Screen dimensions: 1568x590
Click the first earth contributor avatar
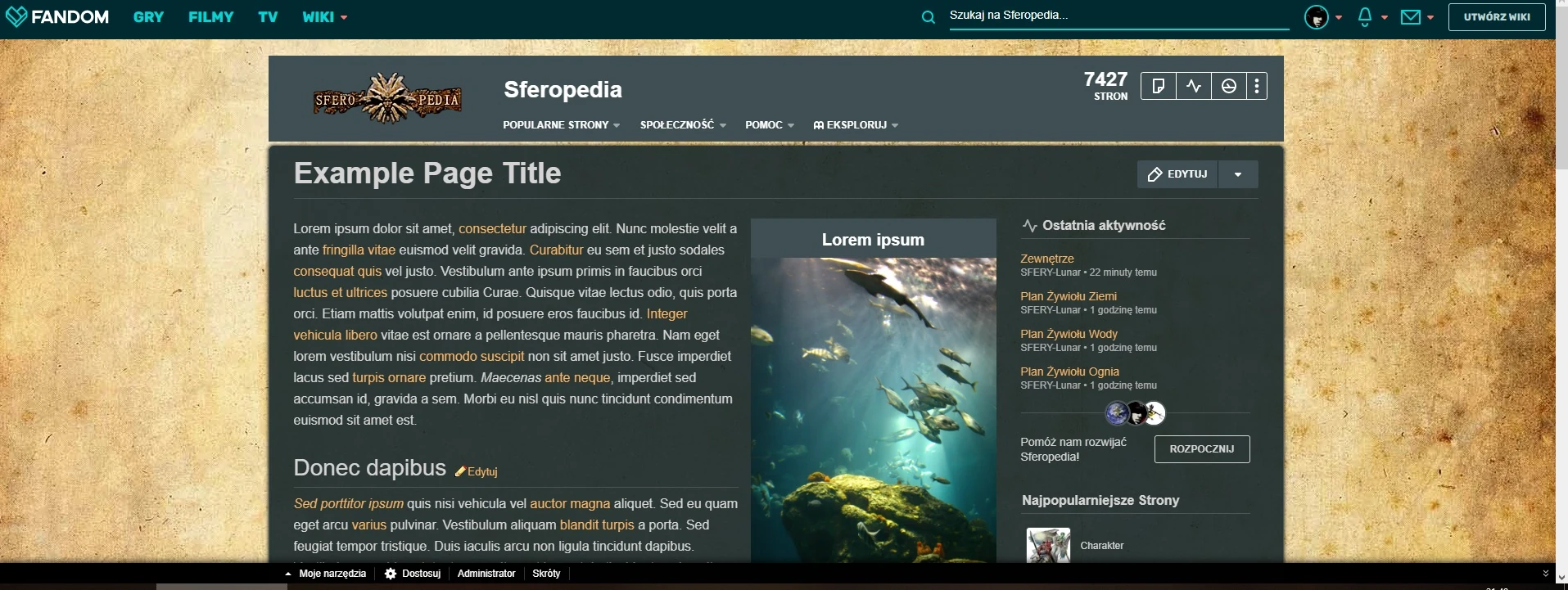coord(1117,413)
